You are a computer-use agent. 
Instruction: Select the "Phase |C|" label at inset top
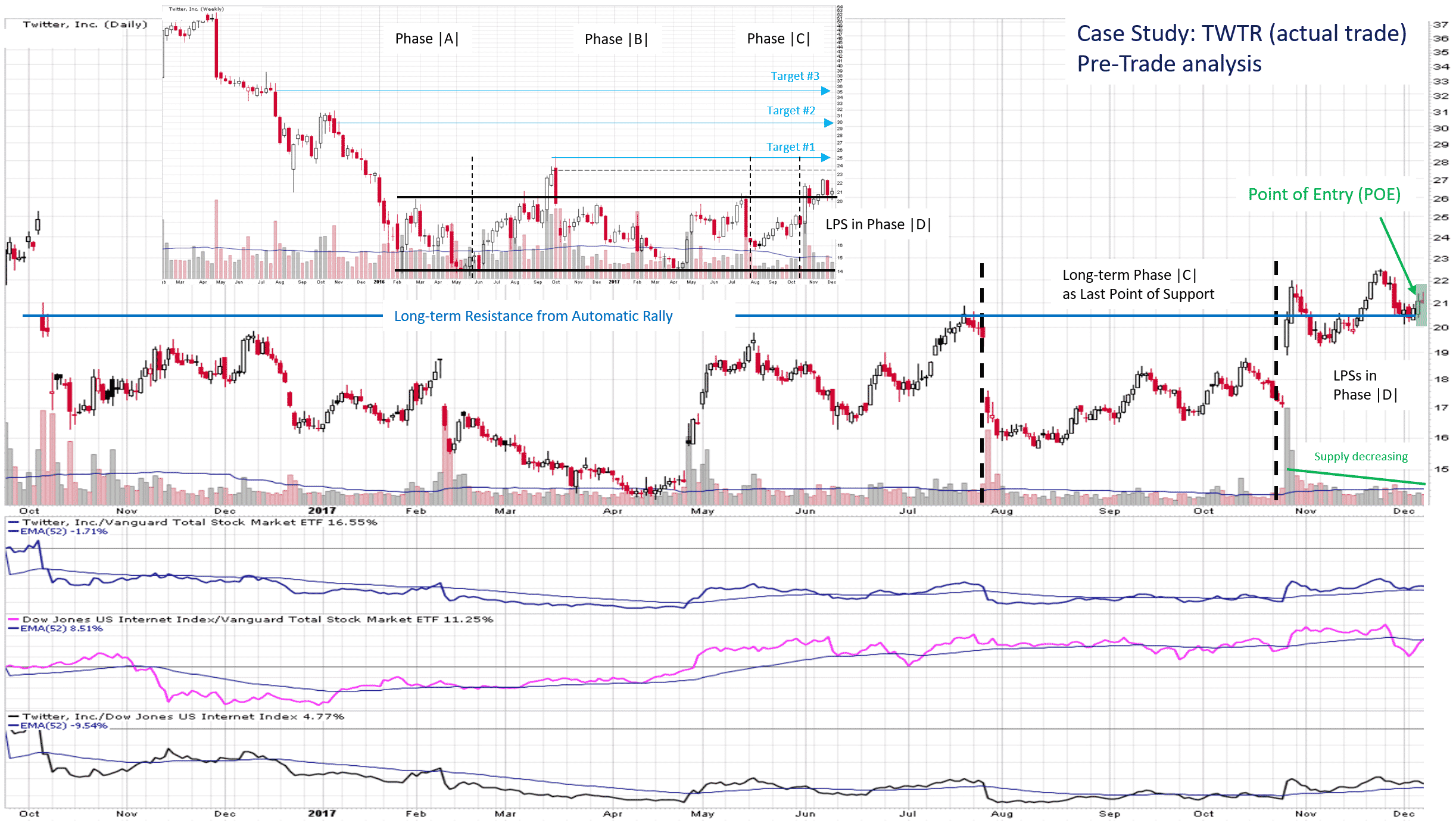[x=778, y=39]
